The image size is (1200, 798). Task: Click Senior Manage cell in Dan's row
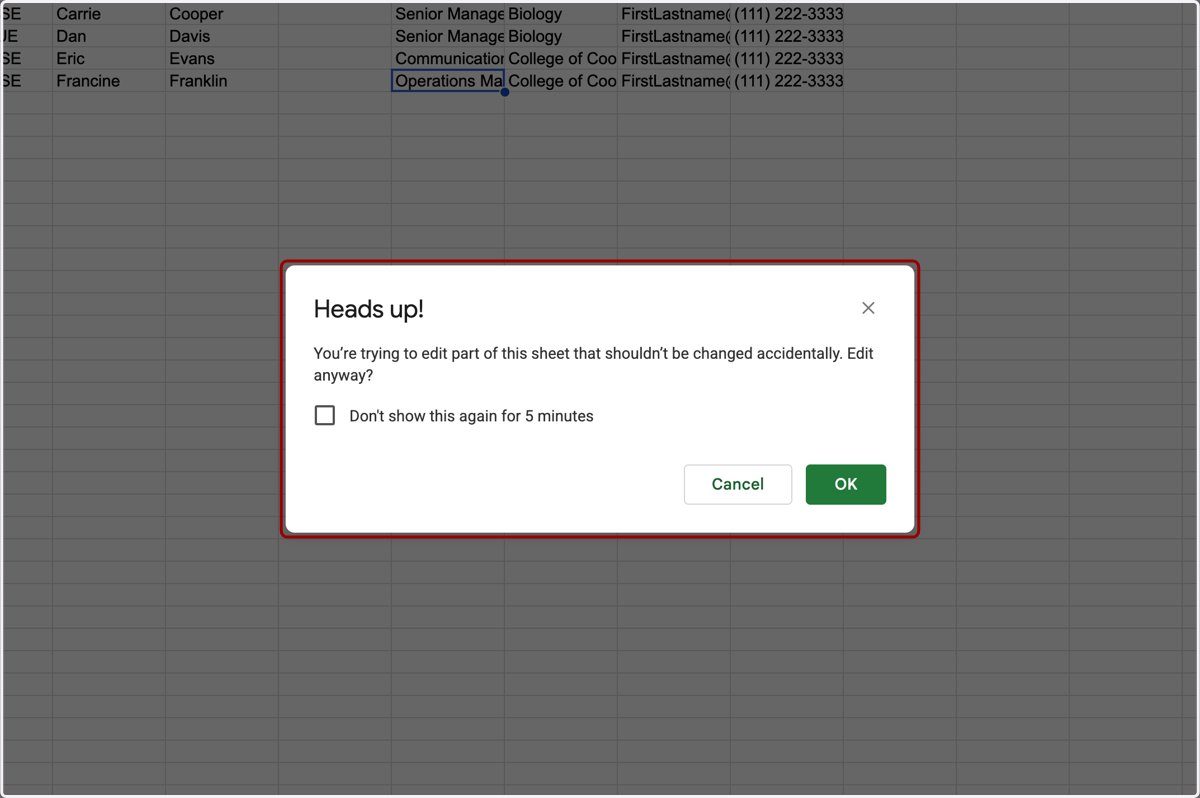tap(448, 36)
